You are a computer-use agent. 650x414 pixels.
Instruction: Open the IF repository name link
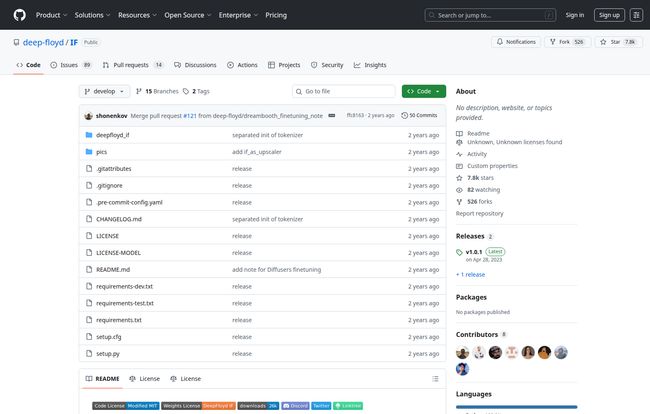(74, 42)
